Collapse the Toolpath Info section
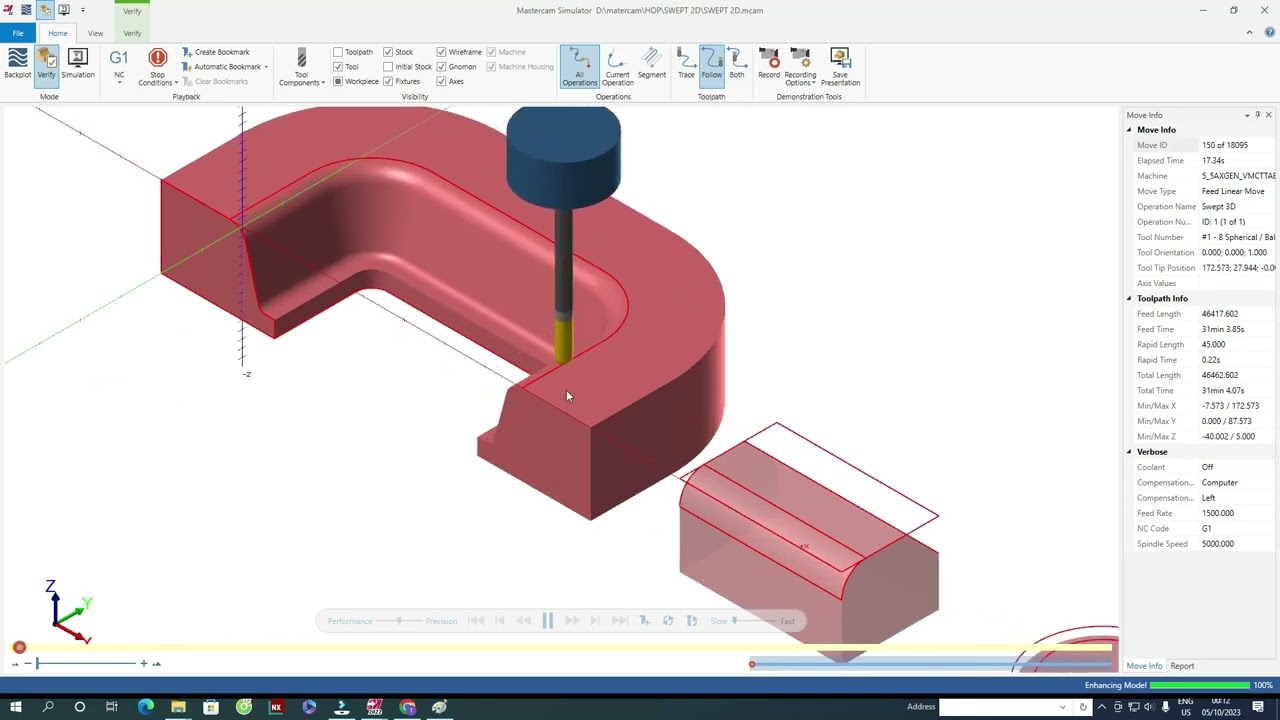Screen dimensions: 1280x720 click(1130, 299)
